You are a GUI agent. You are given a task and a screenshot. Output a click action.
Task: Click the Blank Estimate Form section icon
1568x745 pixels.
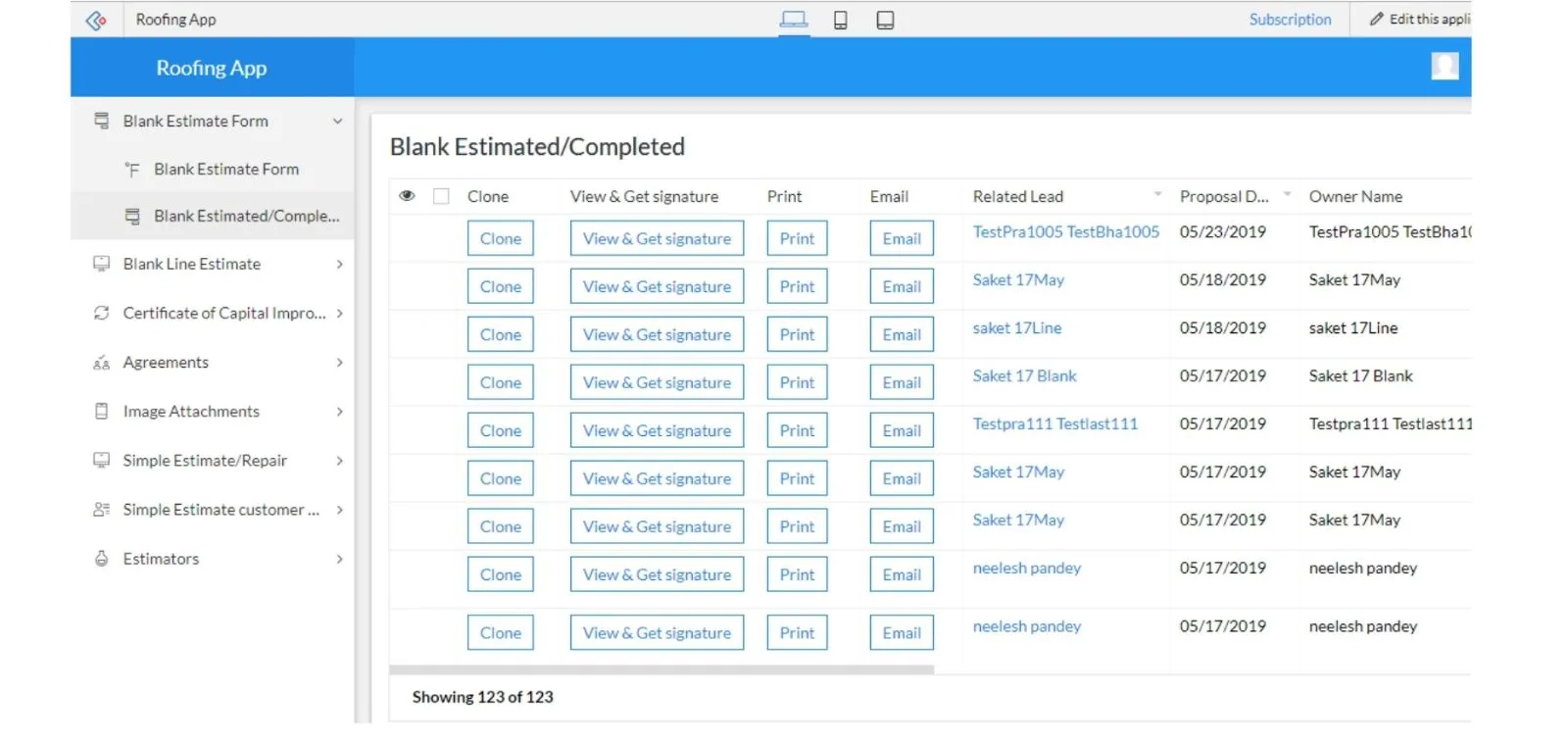pyautogui.click(x=101, y=121)
